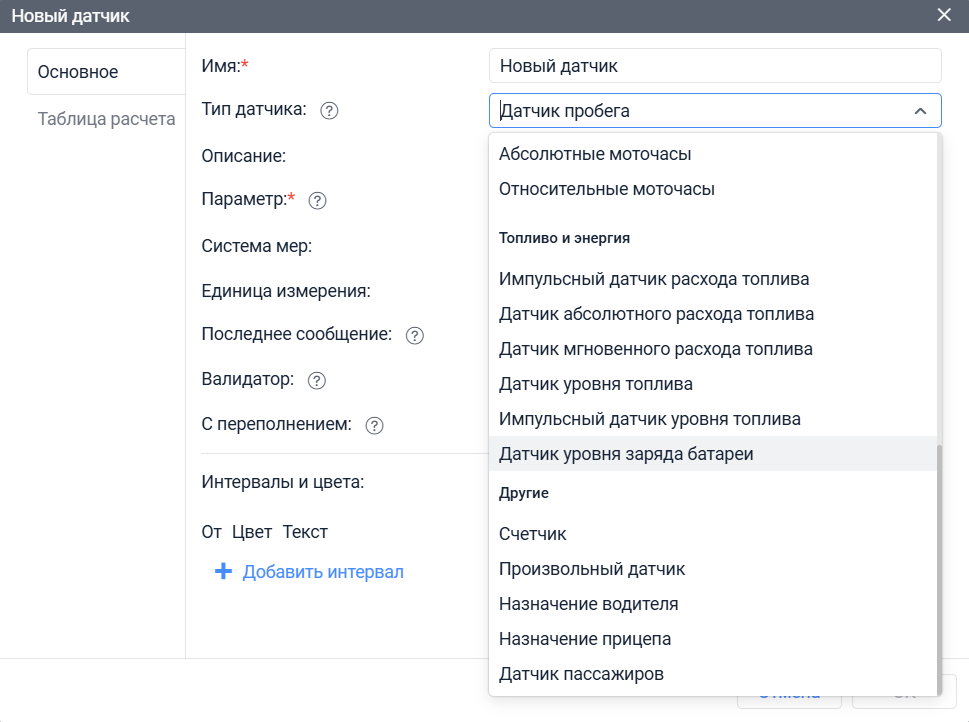Open help for "Последнее сообщение"
Viewport: 969px width, 722px height.
pos(414,336)
